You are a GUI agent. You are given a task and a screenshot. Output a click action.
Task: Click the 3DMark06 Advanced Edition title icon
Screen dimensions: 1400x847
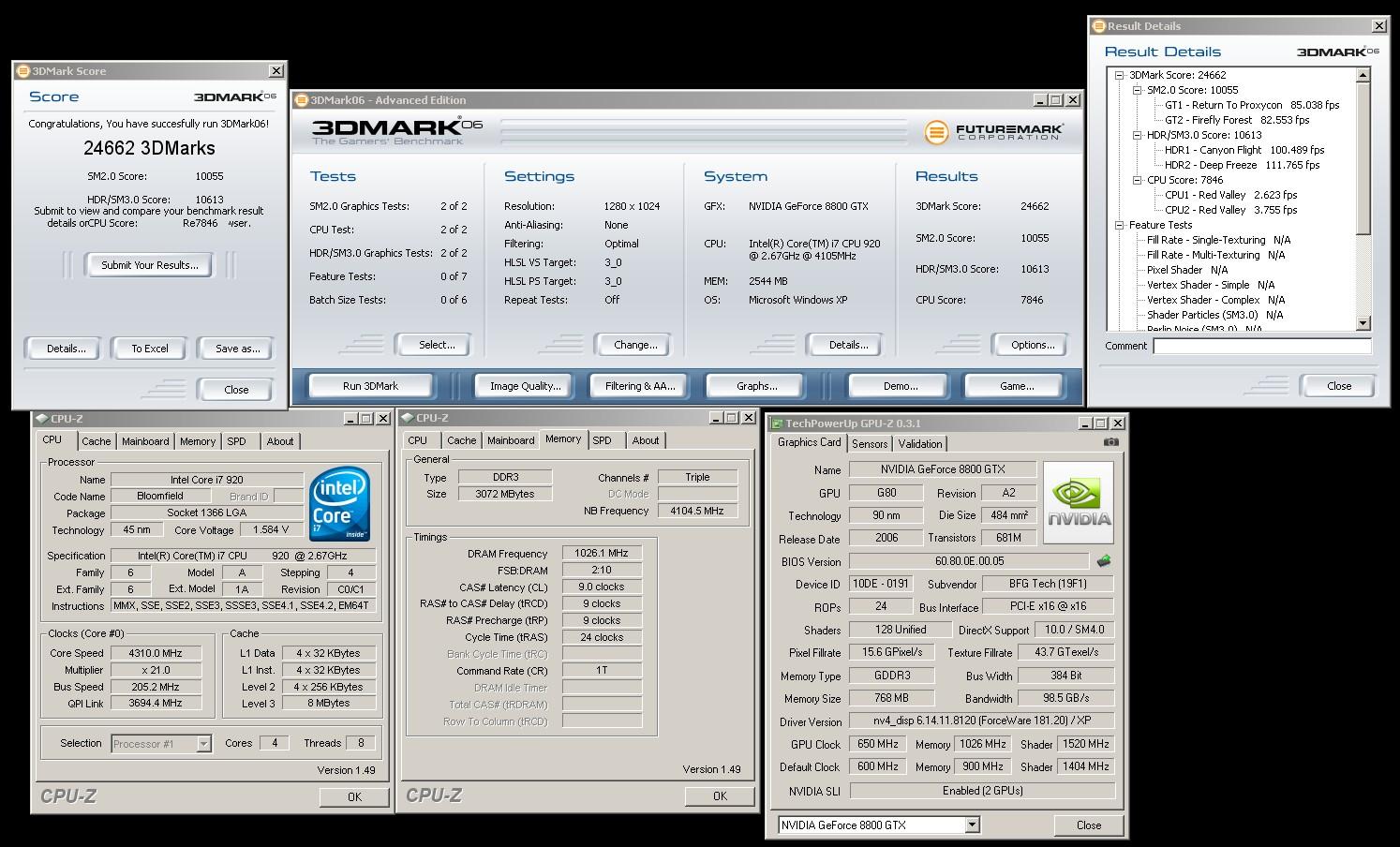[x=302, y=100]
